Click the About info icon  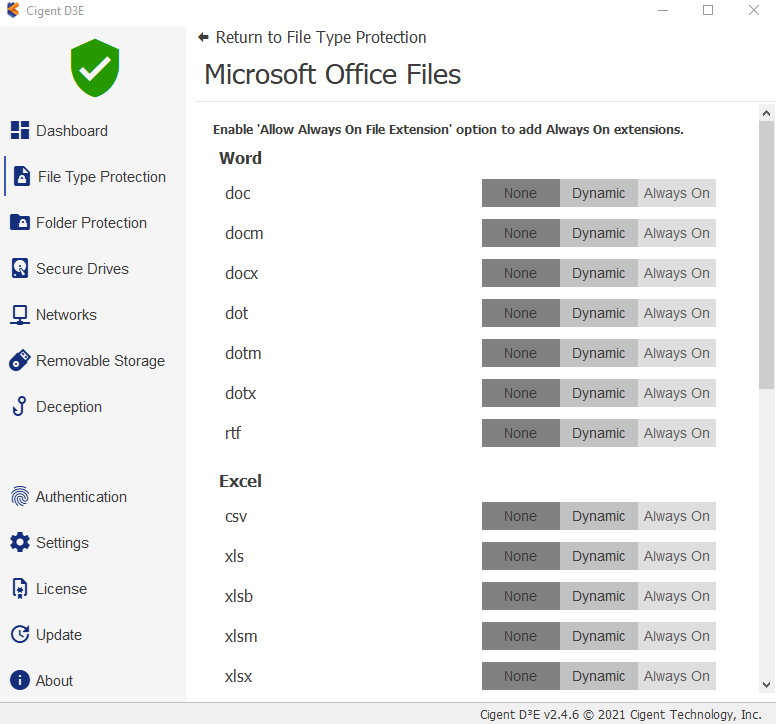coord(20,680)
